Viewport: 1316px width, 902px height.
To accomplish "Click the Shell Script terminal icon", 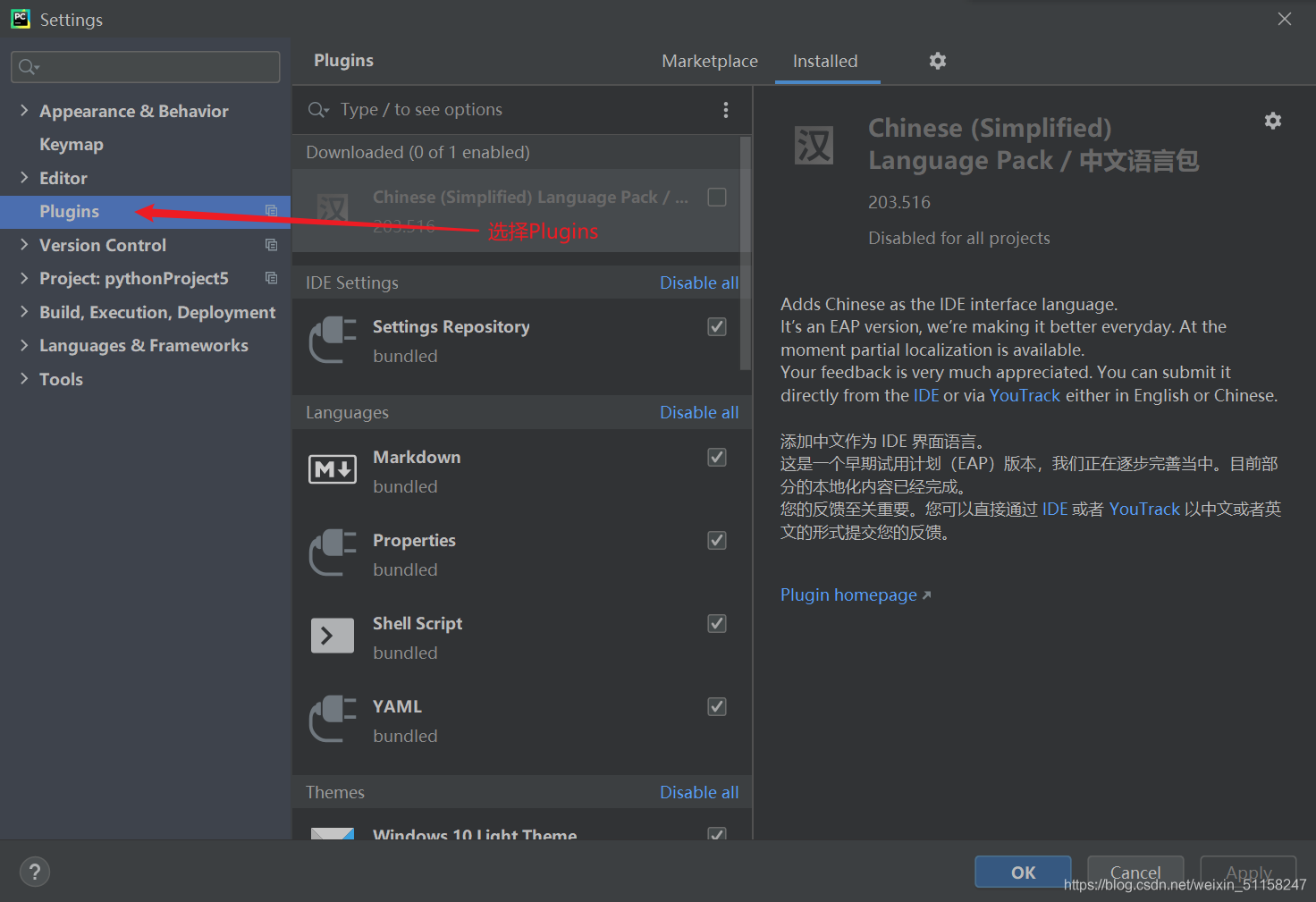I will 333,636.
